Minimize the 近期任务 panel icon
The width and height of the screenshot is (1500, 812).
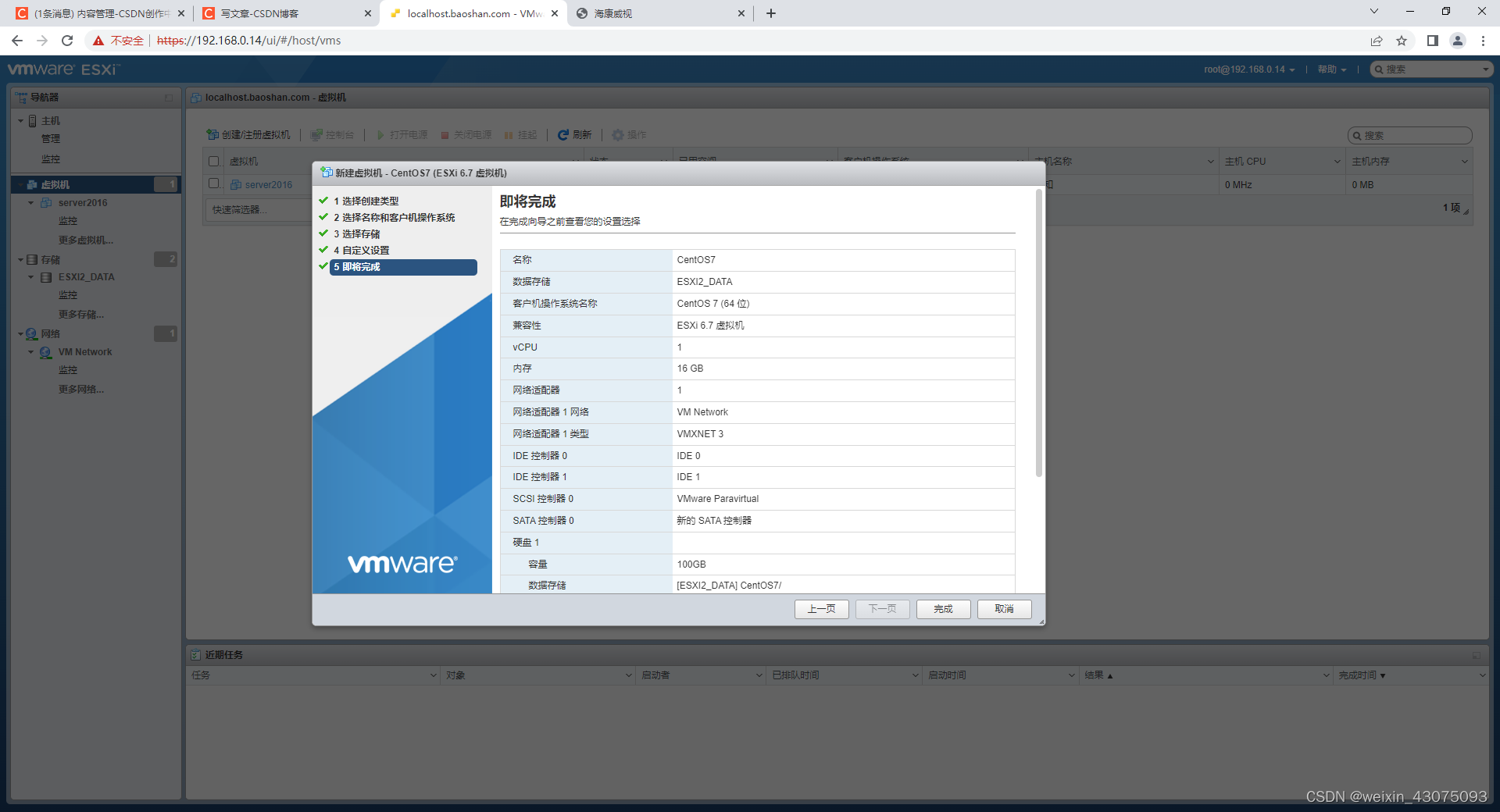[x=1477, y=655]
